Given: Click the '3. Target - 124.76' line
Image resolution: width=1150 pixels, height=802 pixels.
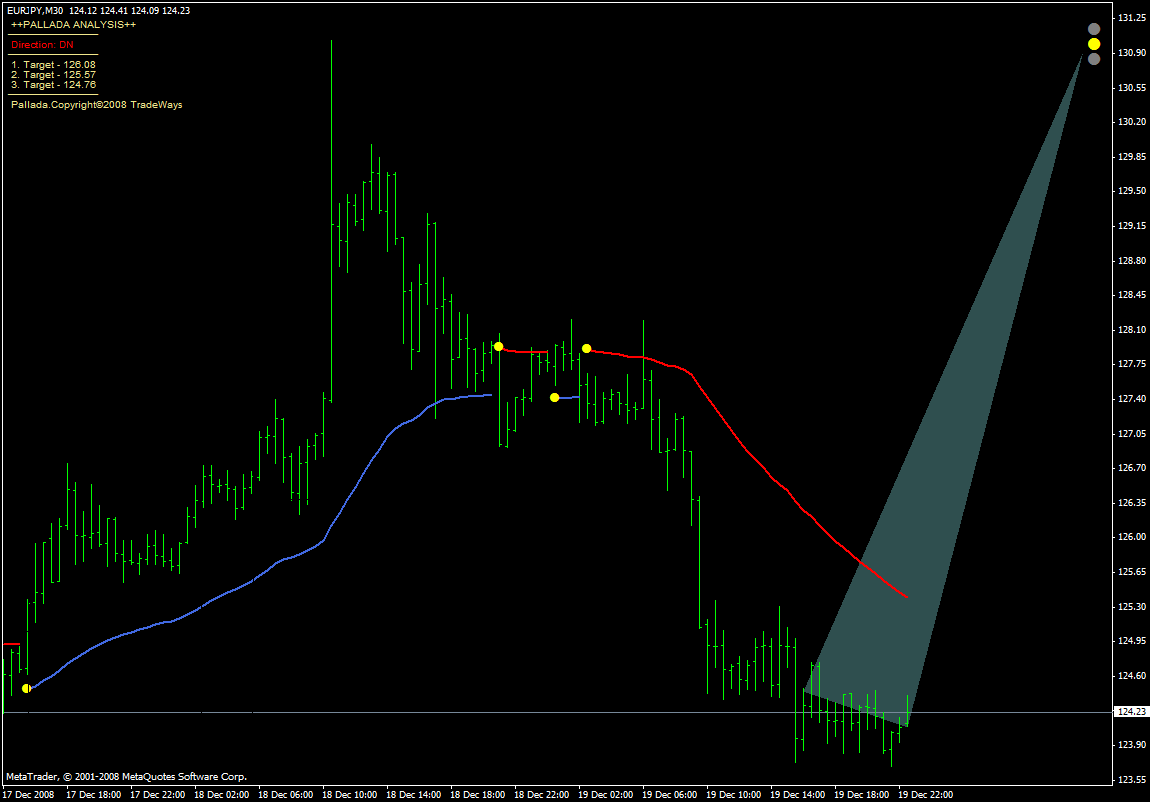Looking at the screenshot, I should [x=53, y=85].
